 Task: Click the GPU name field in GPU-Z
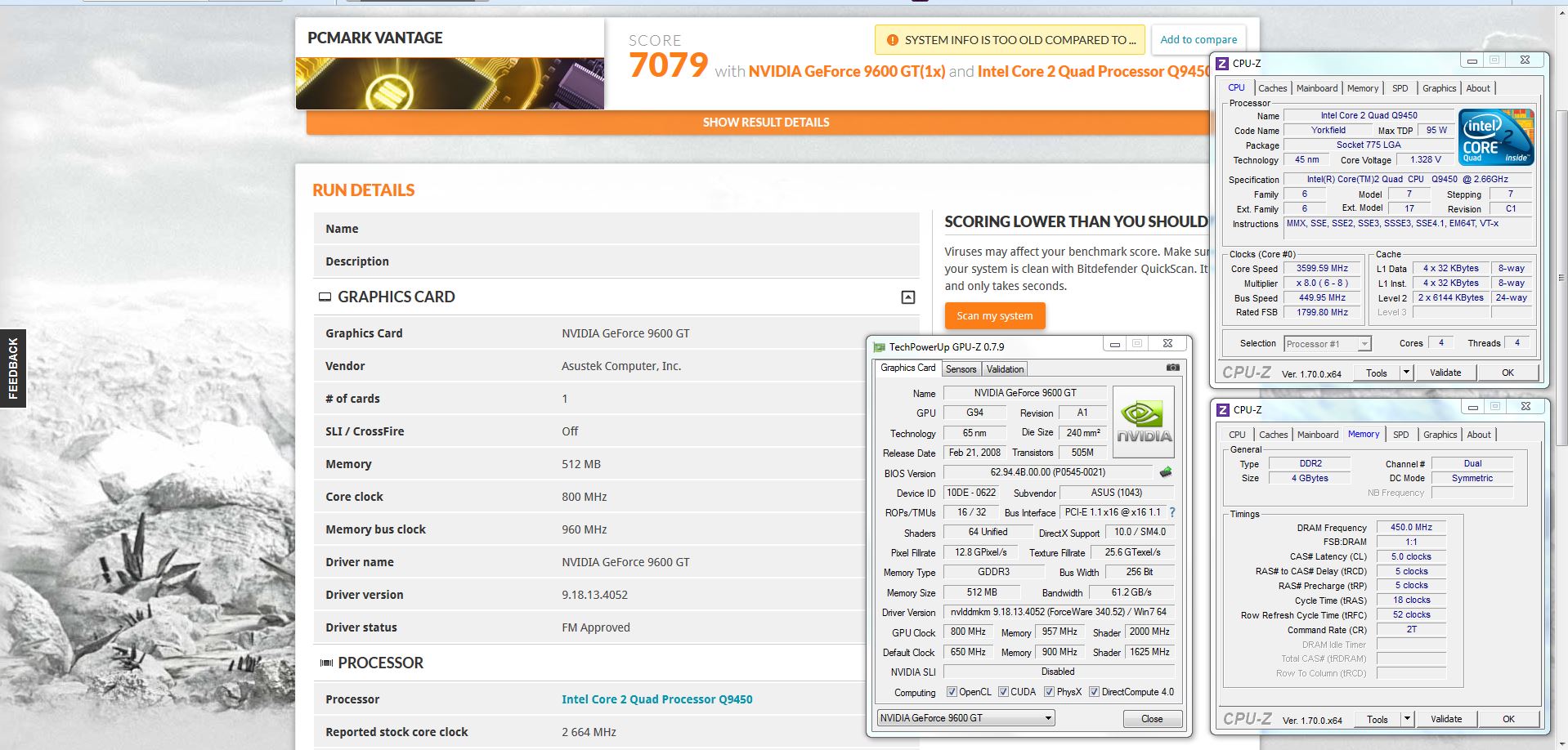click(x=1025, y=393)
